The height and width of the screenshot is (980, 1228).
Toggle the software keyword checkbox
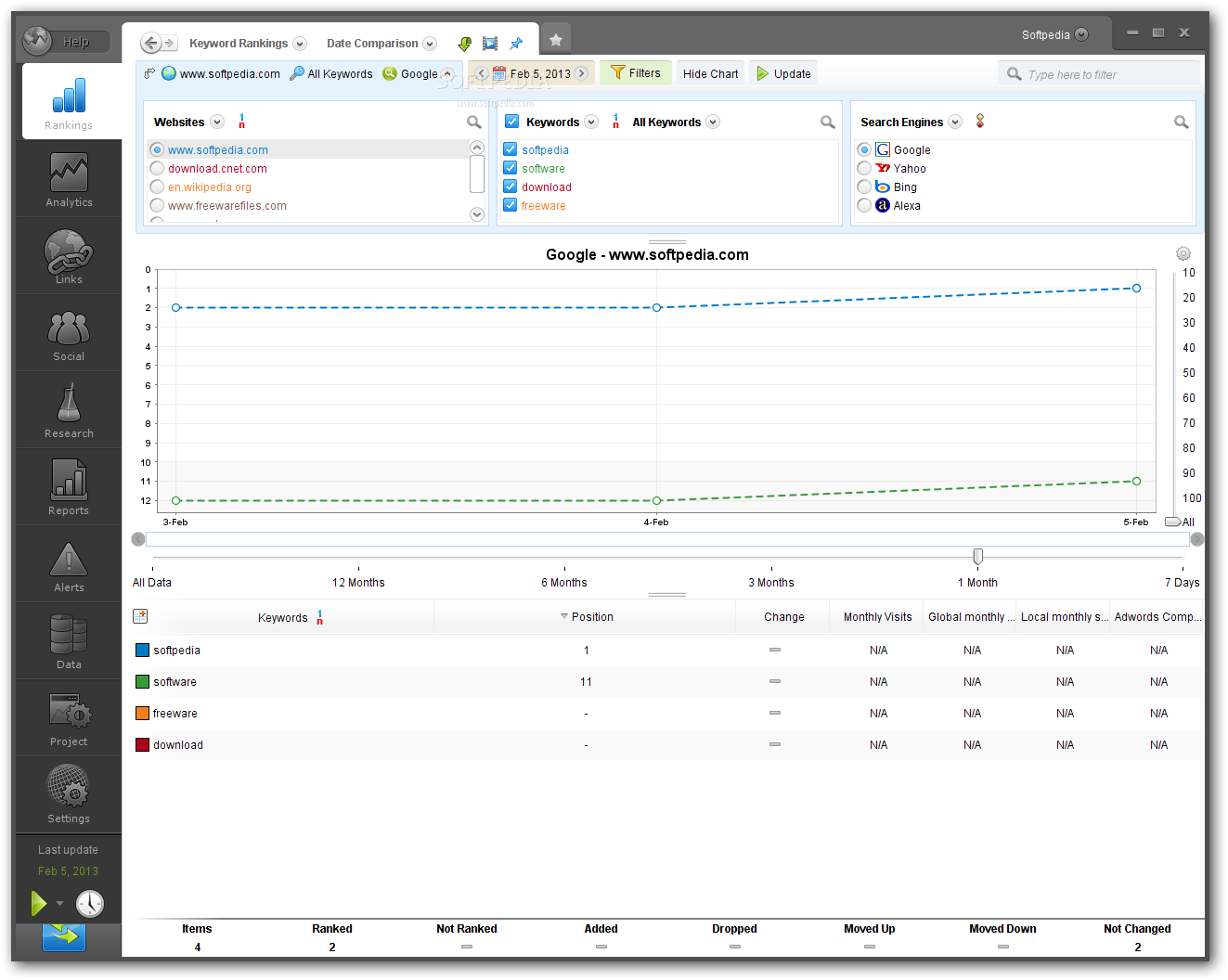[x=510, y=167]
